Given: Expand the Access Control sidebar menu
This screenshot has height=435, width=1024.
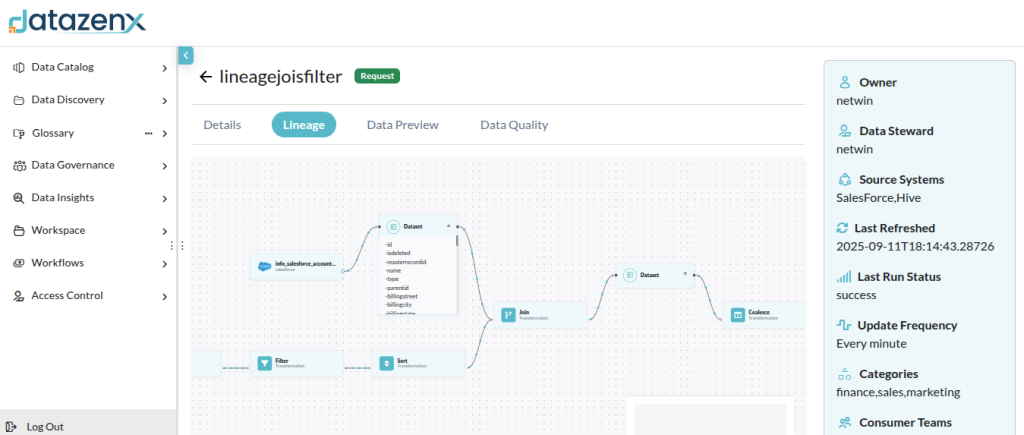Looking at the screenshot, I should [164, 296].
